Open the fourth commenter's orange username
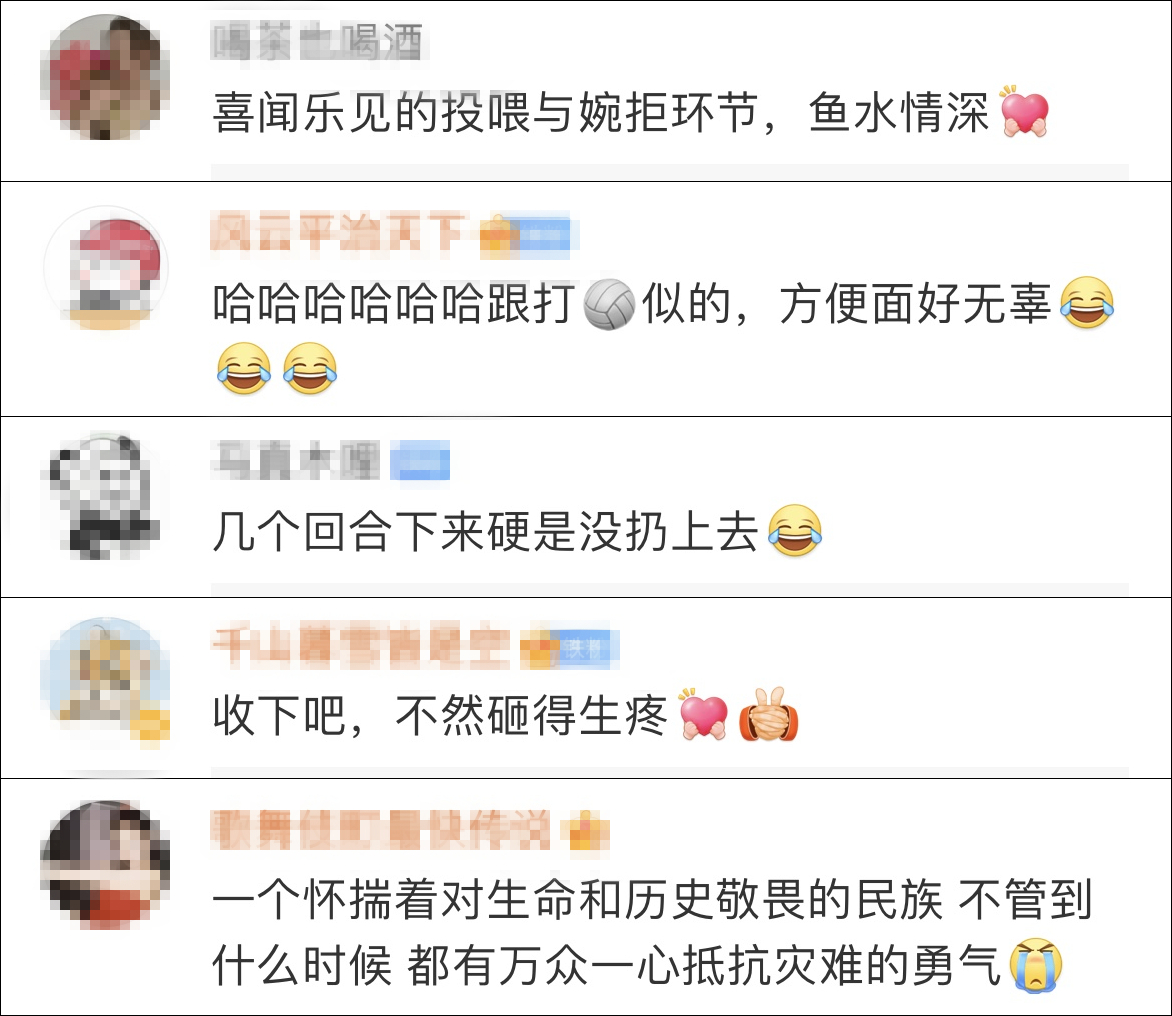Image resolution: width=1172 pixels, height=1016 pixels. click(x=360, y=647)
